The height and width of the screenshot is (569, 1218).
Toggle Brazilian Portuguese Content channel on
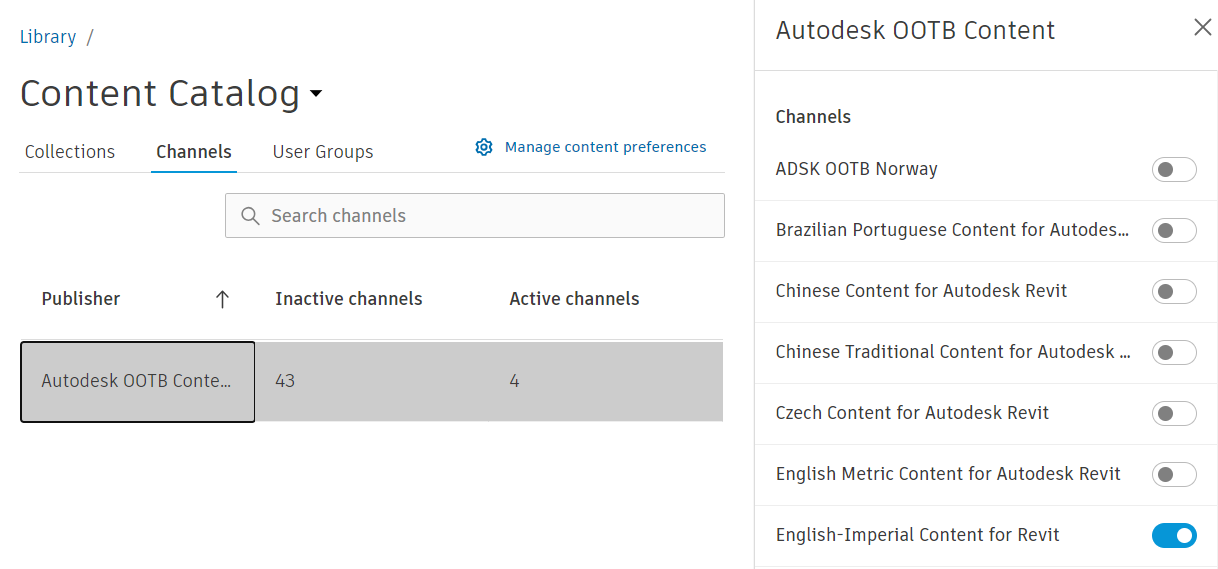point(1174,231)
